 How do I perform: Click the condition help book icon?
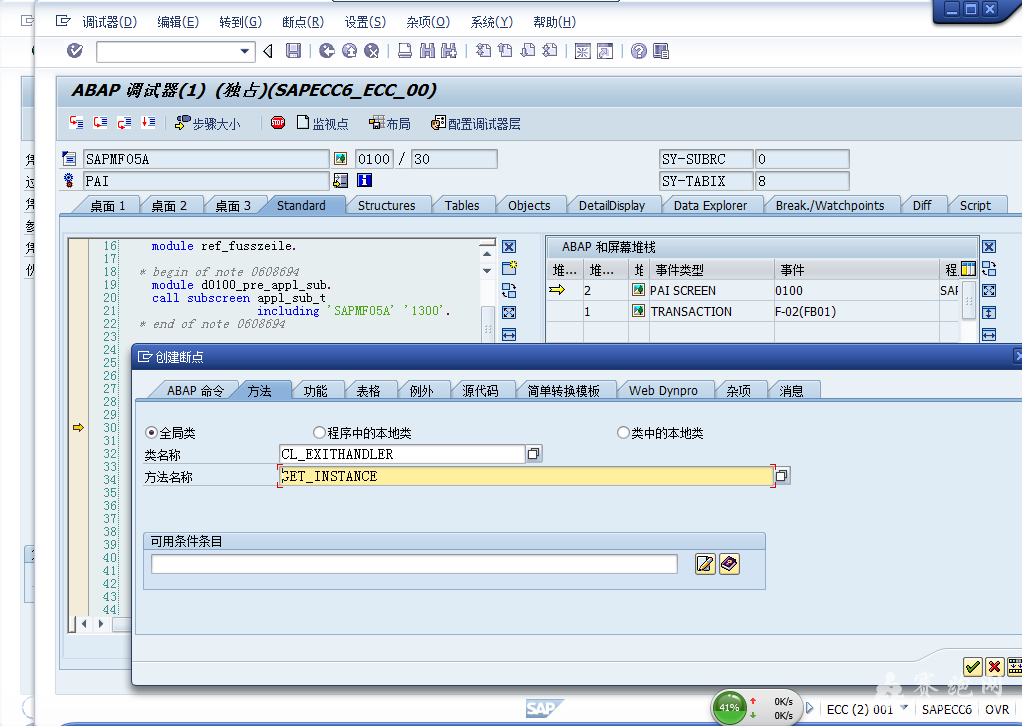pos(729,564)
